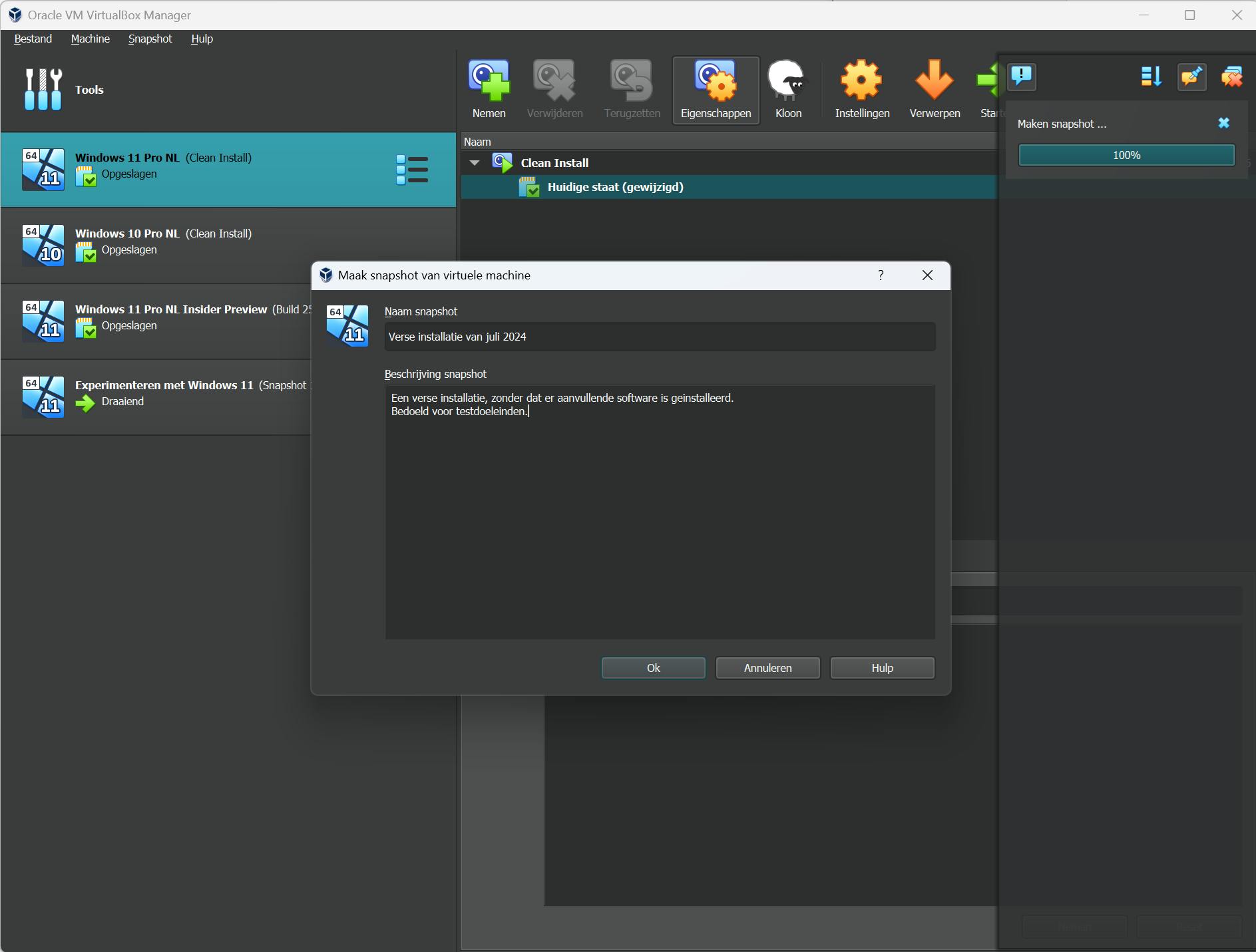Click the Maken snapshot 100% progress bar
The image size is (1256, 952).
(1126, 155)
